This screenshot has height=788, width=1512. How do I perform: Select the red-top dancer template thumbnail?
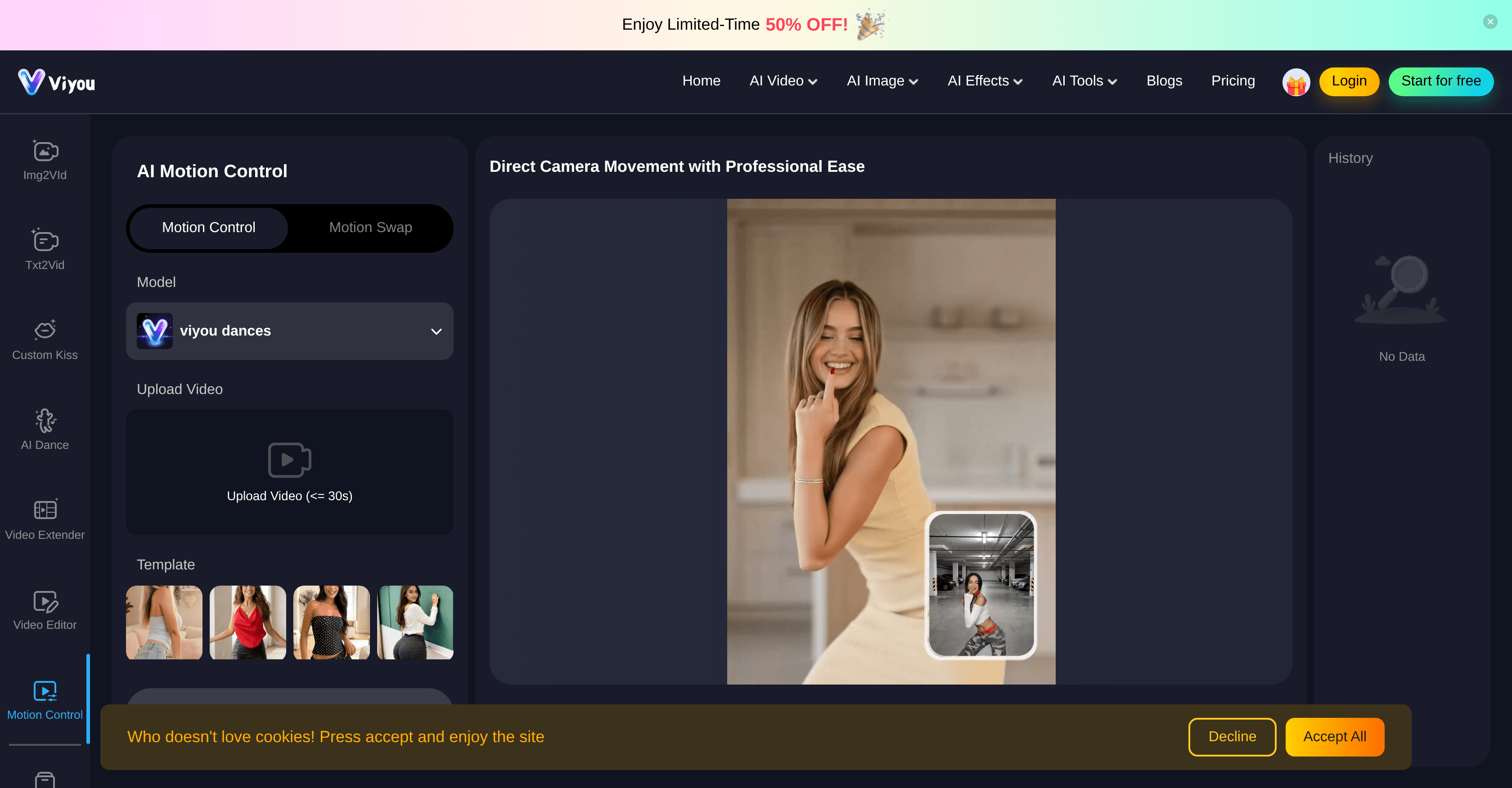(x=247, y=622)
